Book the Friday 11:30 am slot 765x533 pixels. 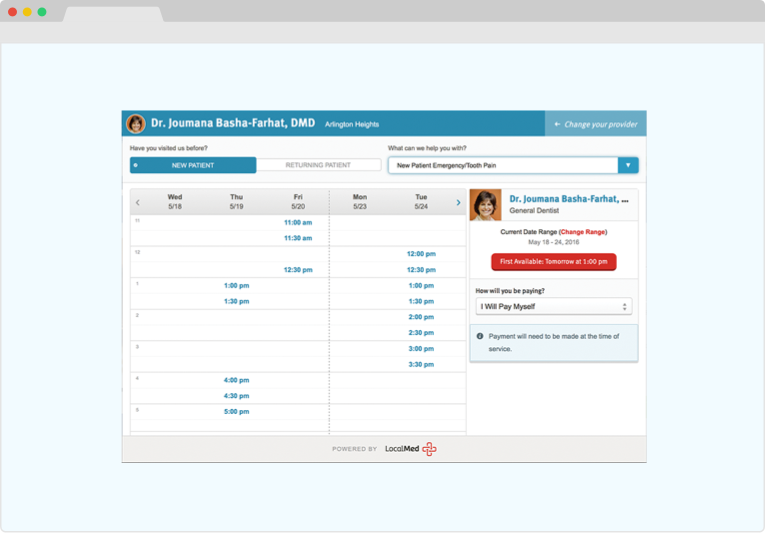pyautogui.click(x=298, y=238)
